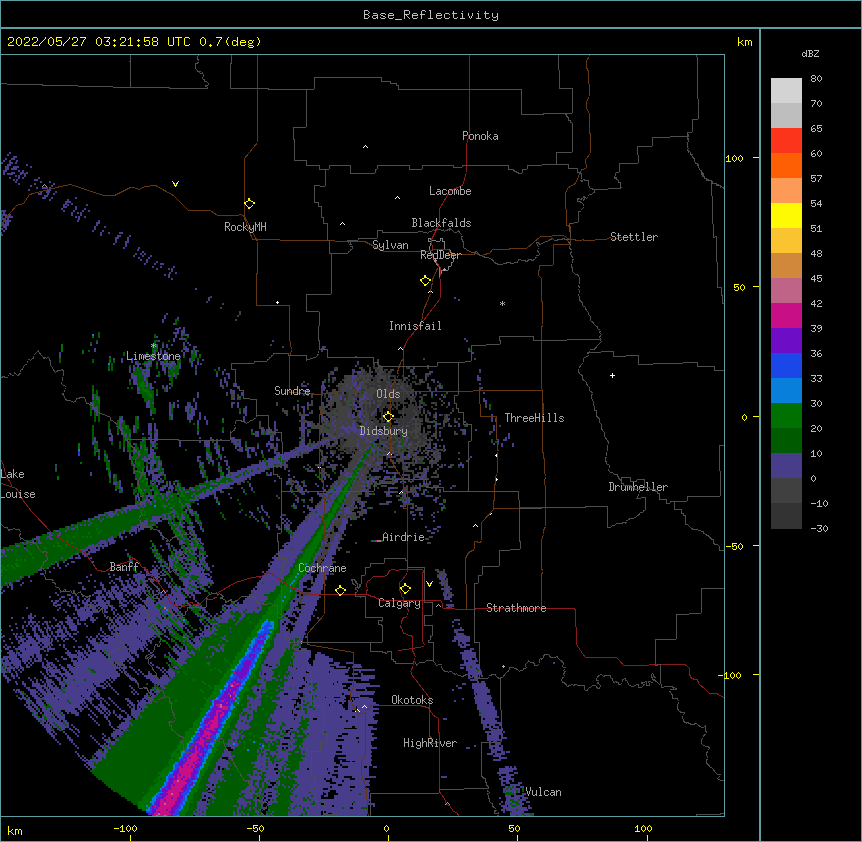The width and height of the screenshot is (862, 842).
Task: Click the yellow swatch between 54 and 51 dBZ
Action: pyautogui.click(x=786, y=215)
